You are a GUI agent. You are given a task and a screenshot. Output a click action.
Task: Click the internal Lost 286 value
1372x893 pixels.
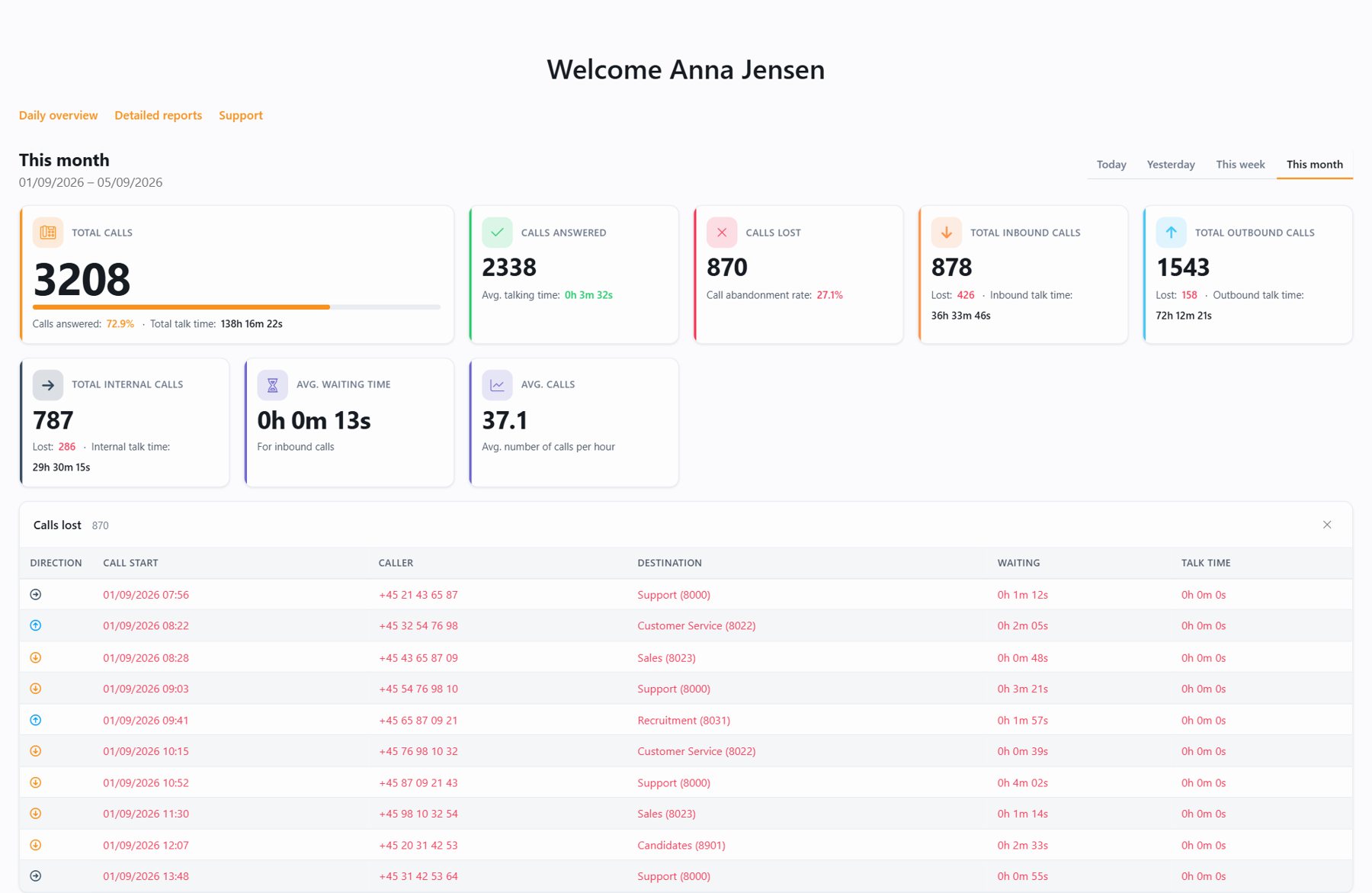coord(67,447)
